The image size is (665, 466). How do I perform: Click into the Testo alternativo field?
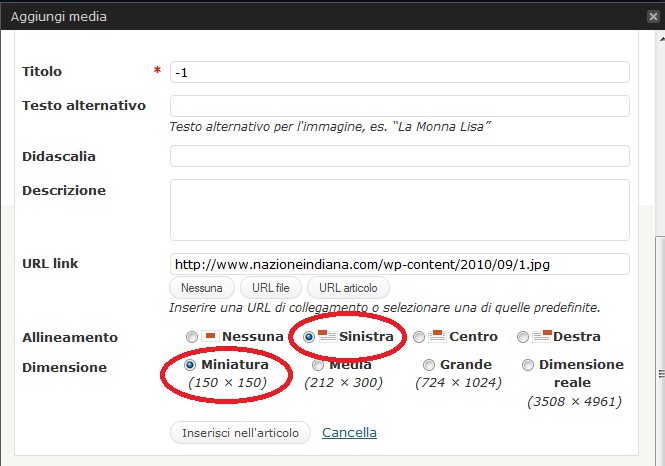tap(399, 106)
